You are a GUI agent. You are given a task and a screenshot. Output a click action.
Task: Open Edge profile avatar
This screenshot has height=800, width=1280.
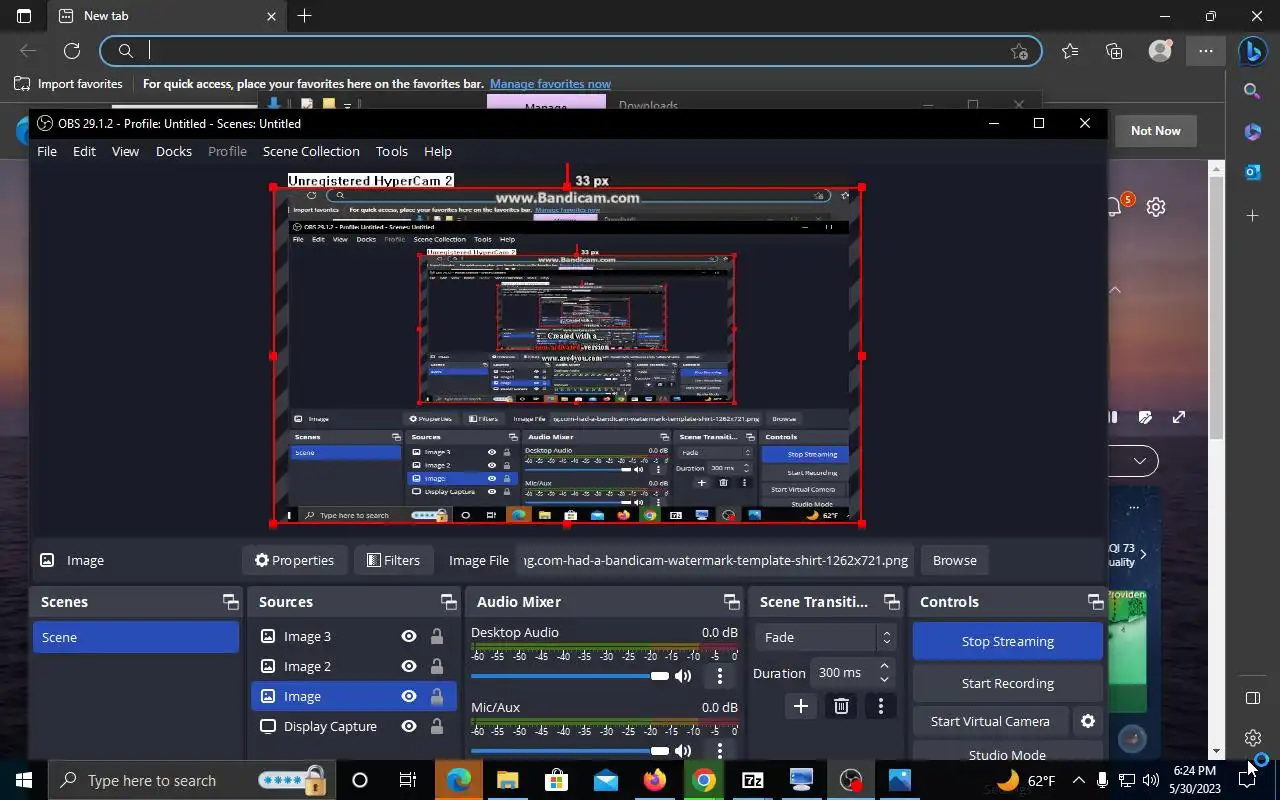pos(1160,51)
